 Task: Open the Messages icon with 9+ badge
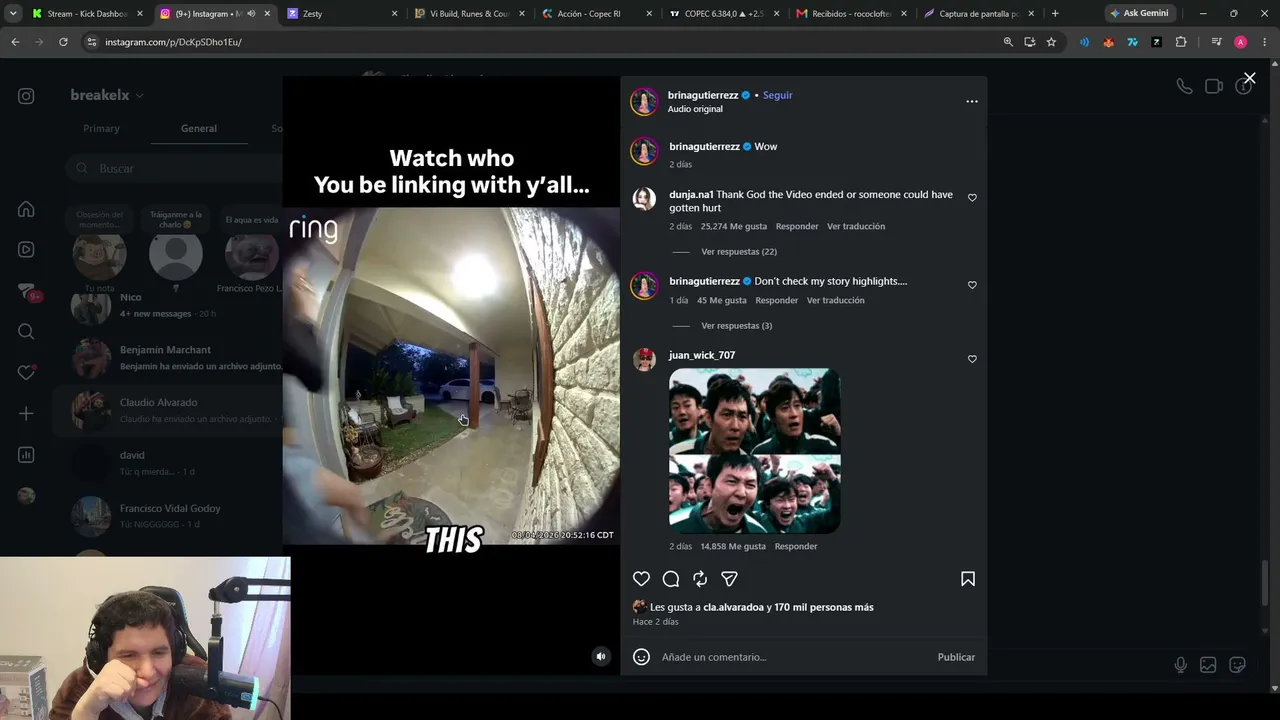26,291
